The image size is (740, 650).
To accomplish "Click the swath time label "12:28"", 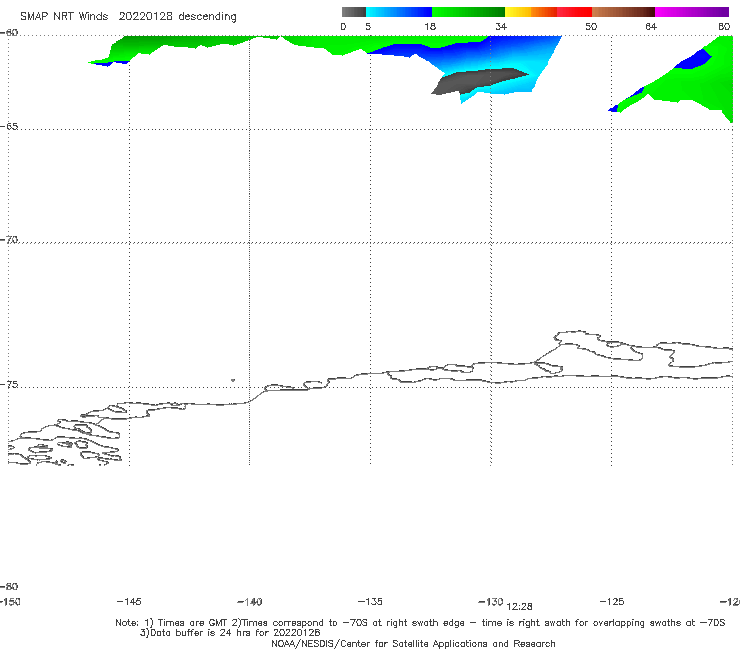I will tap(520, 607).
